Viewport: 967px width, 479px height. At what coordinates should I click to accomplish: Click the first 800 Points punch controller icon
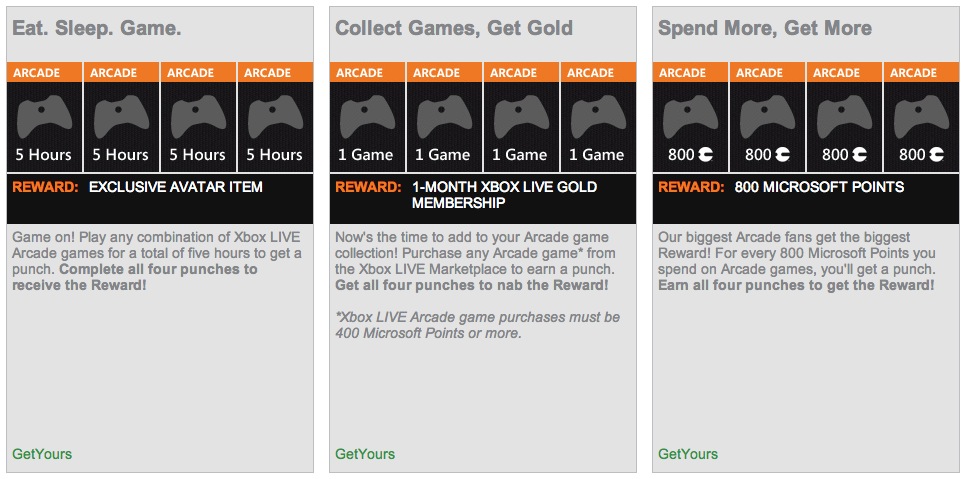(x=690, y=116)
